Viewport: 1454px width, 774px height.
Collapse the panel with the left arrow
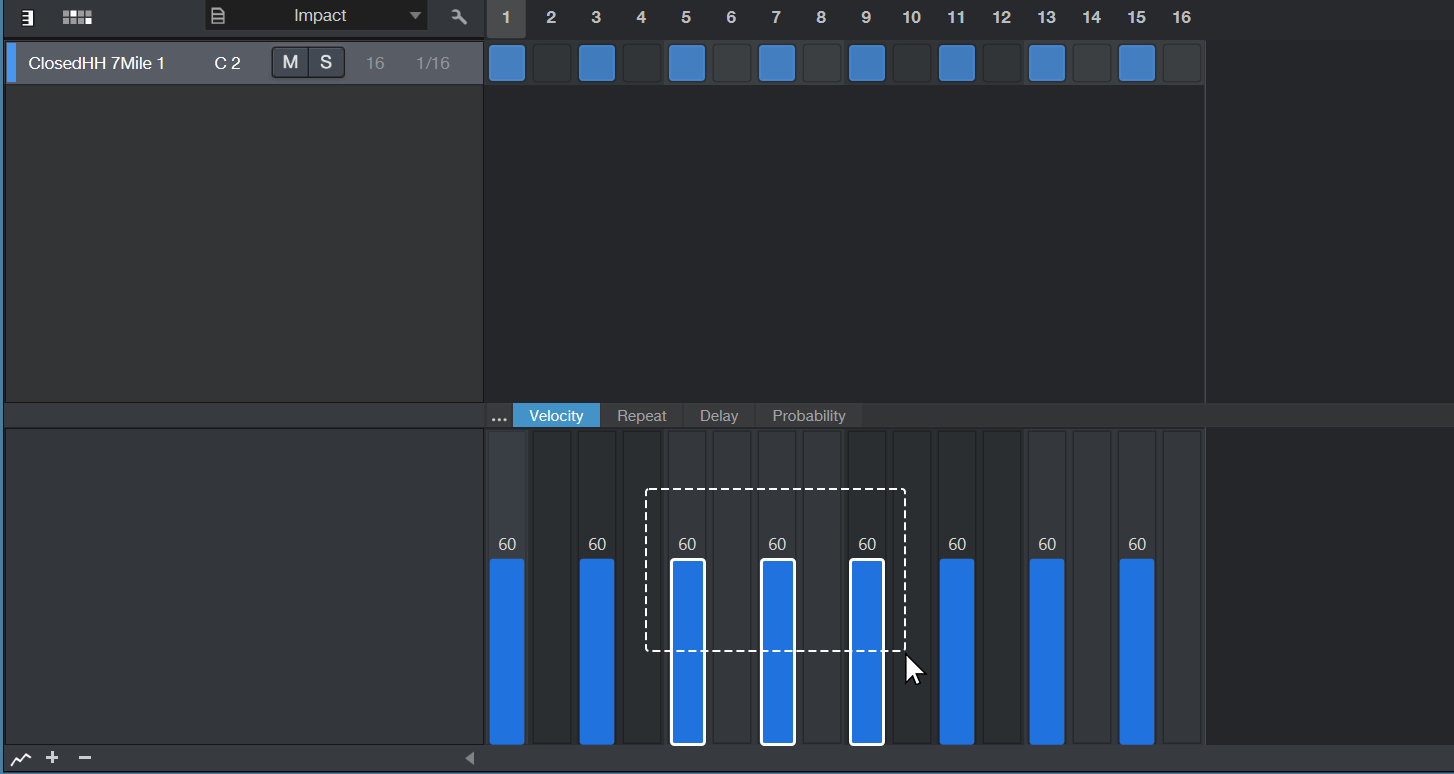(x=469, y=758)
